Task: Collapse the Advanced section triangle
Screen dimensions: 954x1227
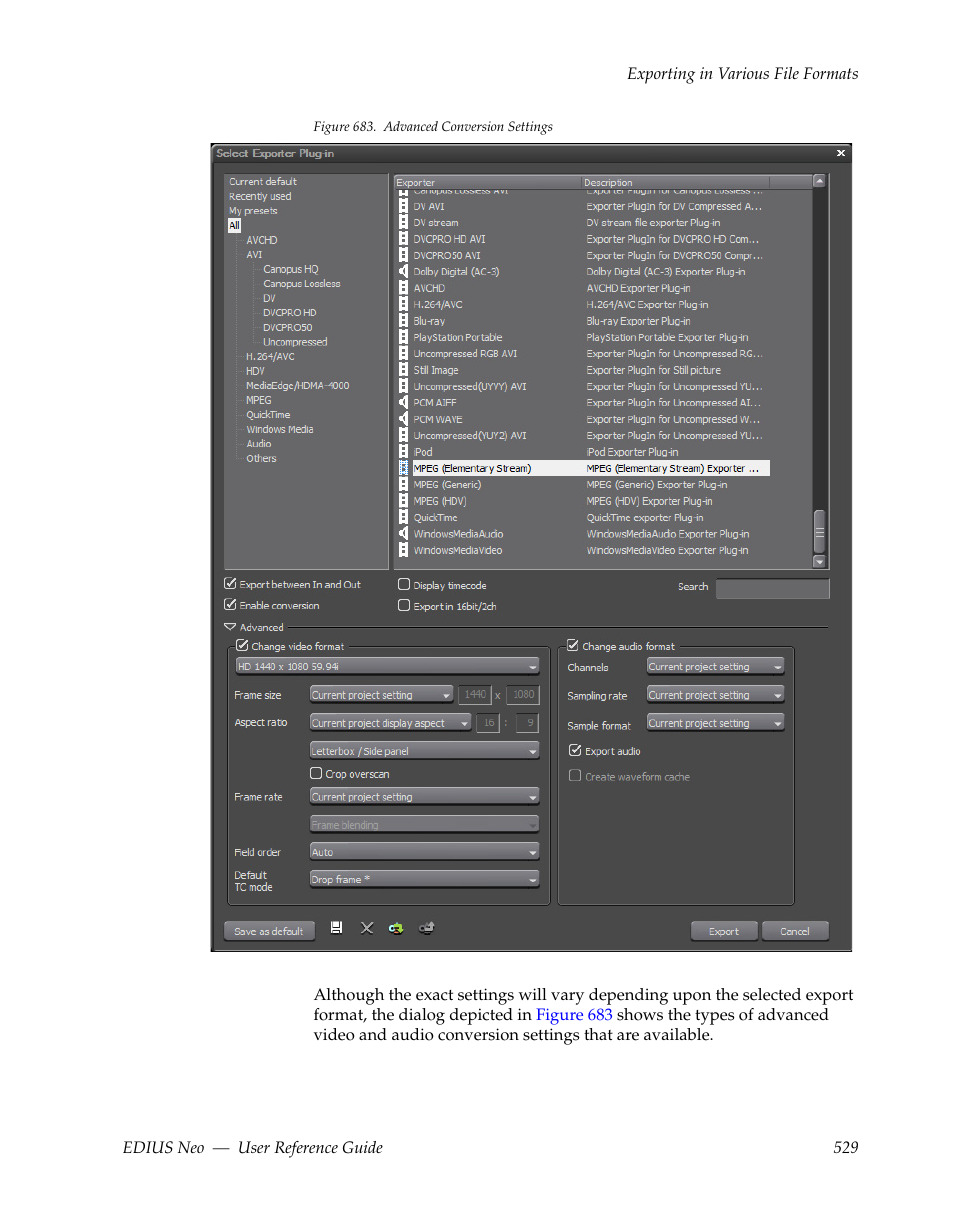Action: [x=230, y=627]
